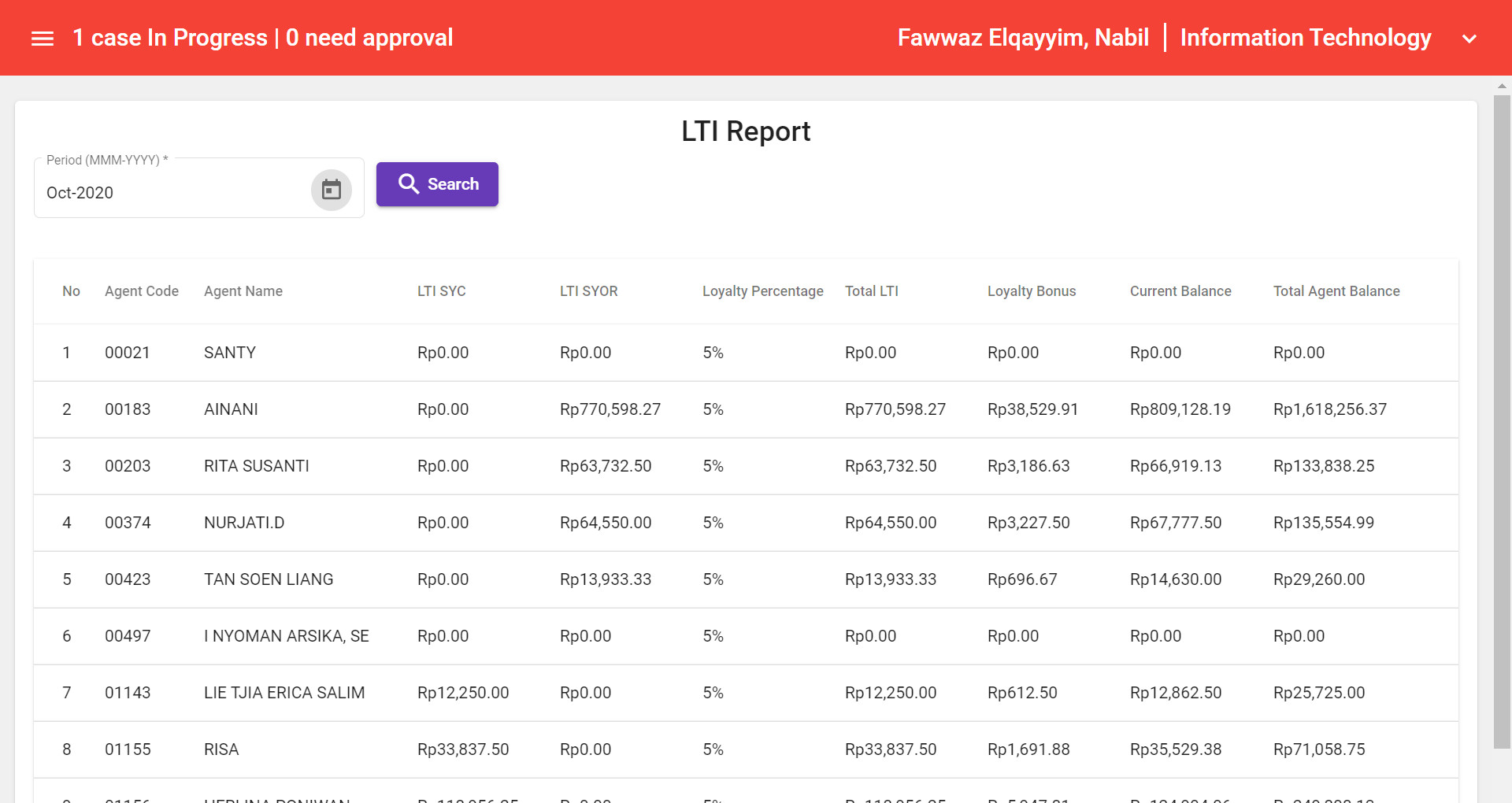Click the Search button

tap(436, 183)
